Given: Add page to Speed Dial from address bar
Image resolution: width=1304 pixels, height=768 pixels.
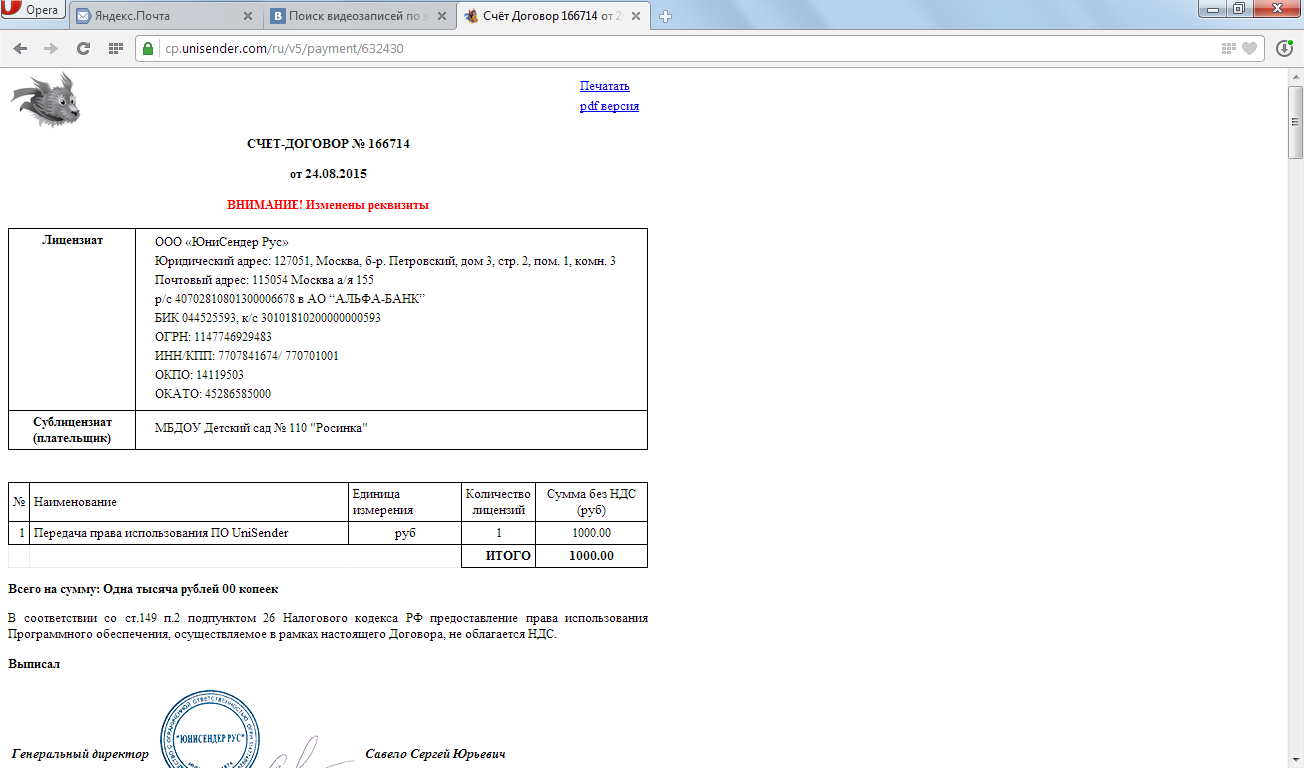Looking at the screenshot, I should [x=1229, y=48].
